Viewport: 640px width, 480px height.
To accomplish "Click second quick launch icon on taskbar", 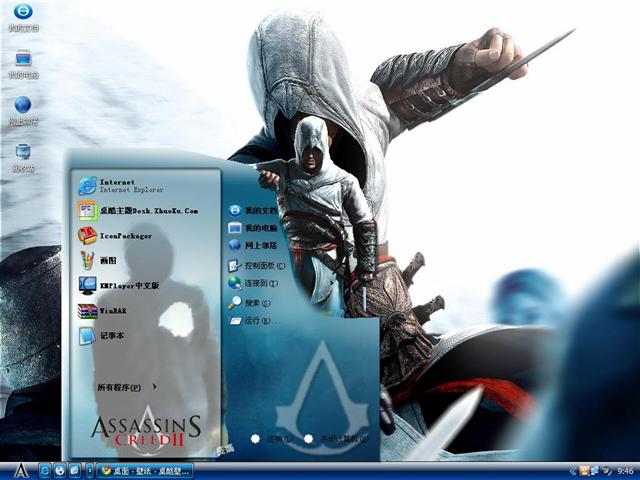I will click(60, 471).
